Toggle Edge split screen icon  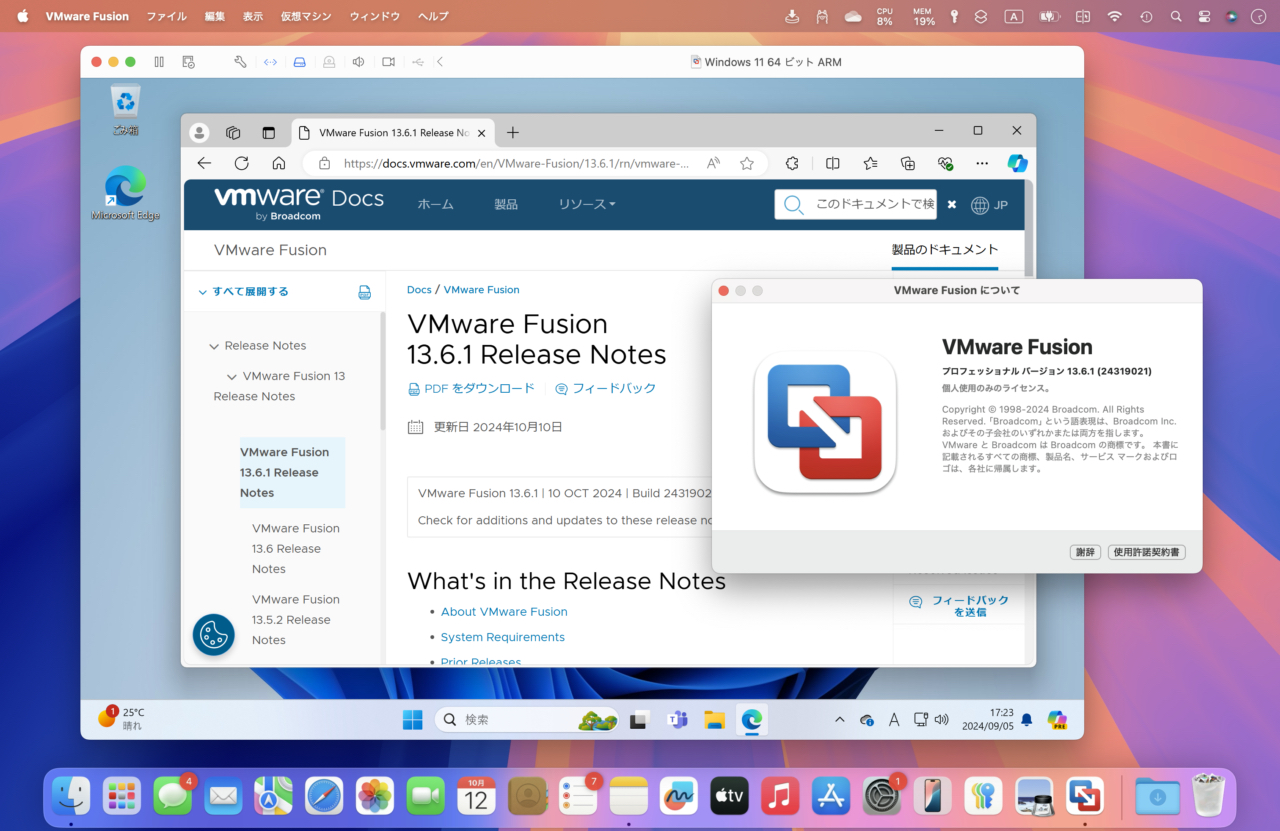(833, 163)
